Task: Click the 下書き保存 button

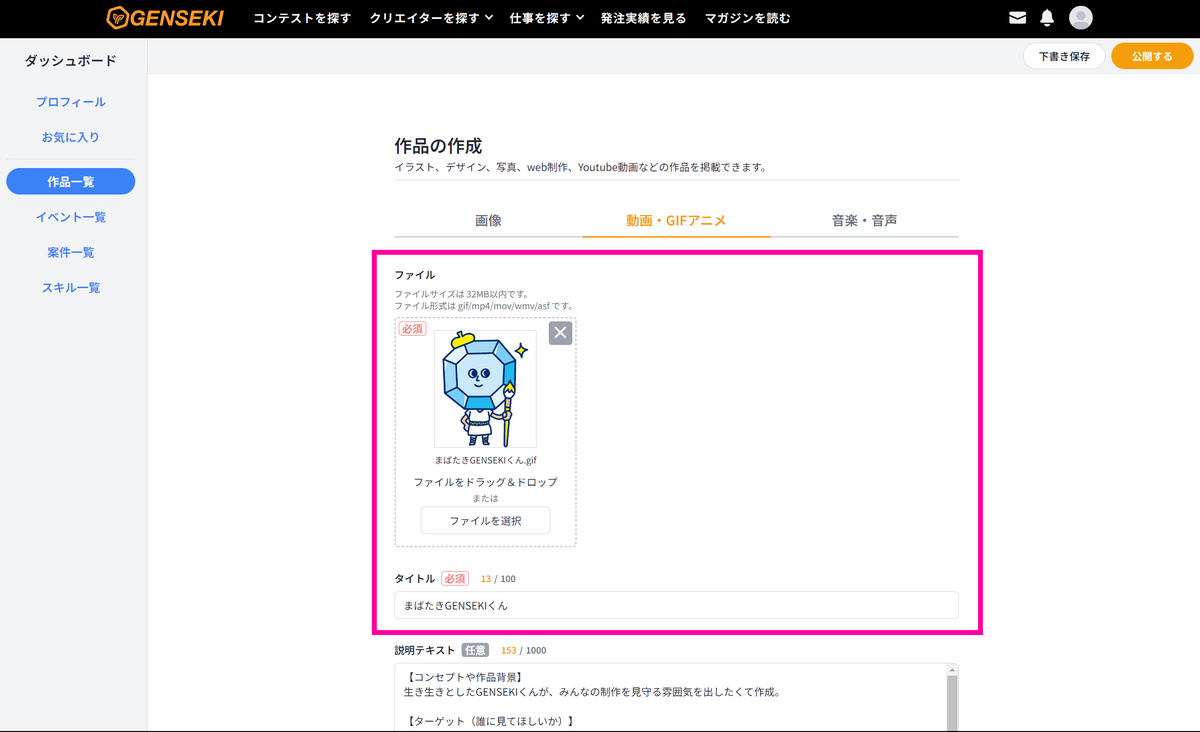Action: click(x=1064, y=56)
